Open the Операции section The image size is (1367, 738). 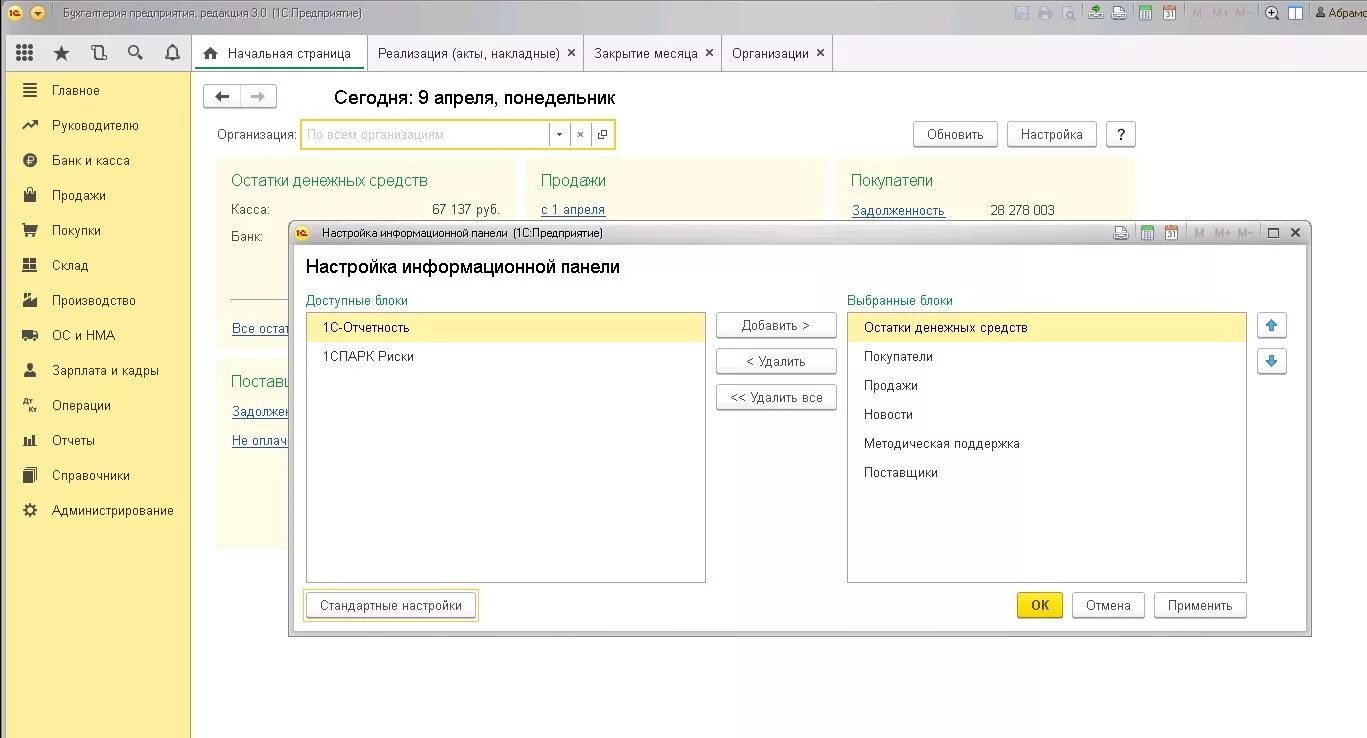[x=97, y=405]
